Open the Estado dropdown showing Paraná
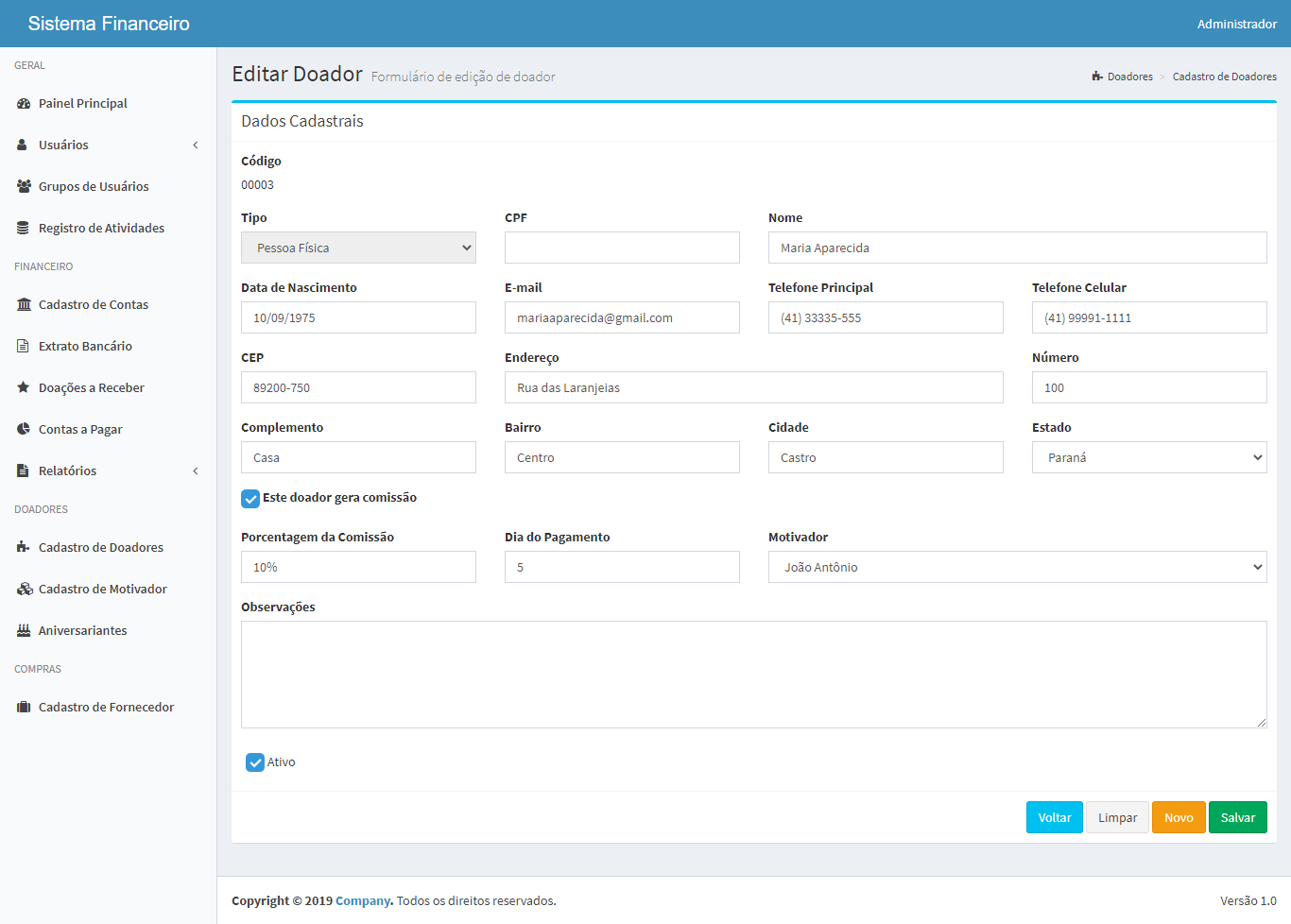The image size is (1291, 924). [x=1148, y=458]
